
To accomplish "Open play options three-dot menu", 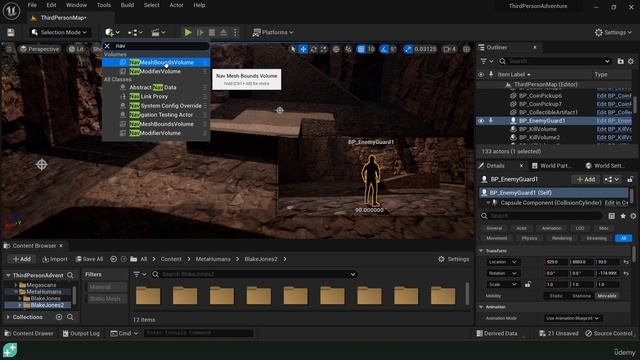I will 235,32.
